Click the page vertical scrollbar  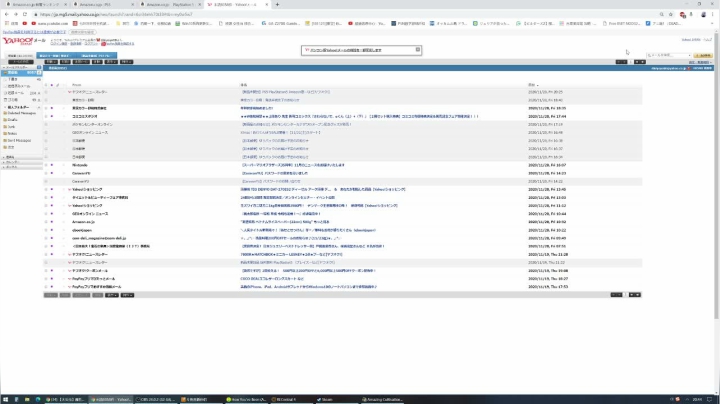[x=717, y=174]
